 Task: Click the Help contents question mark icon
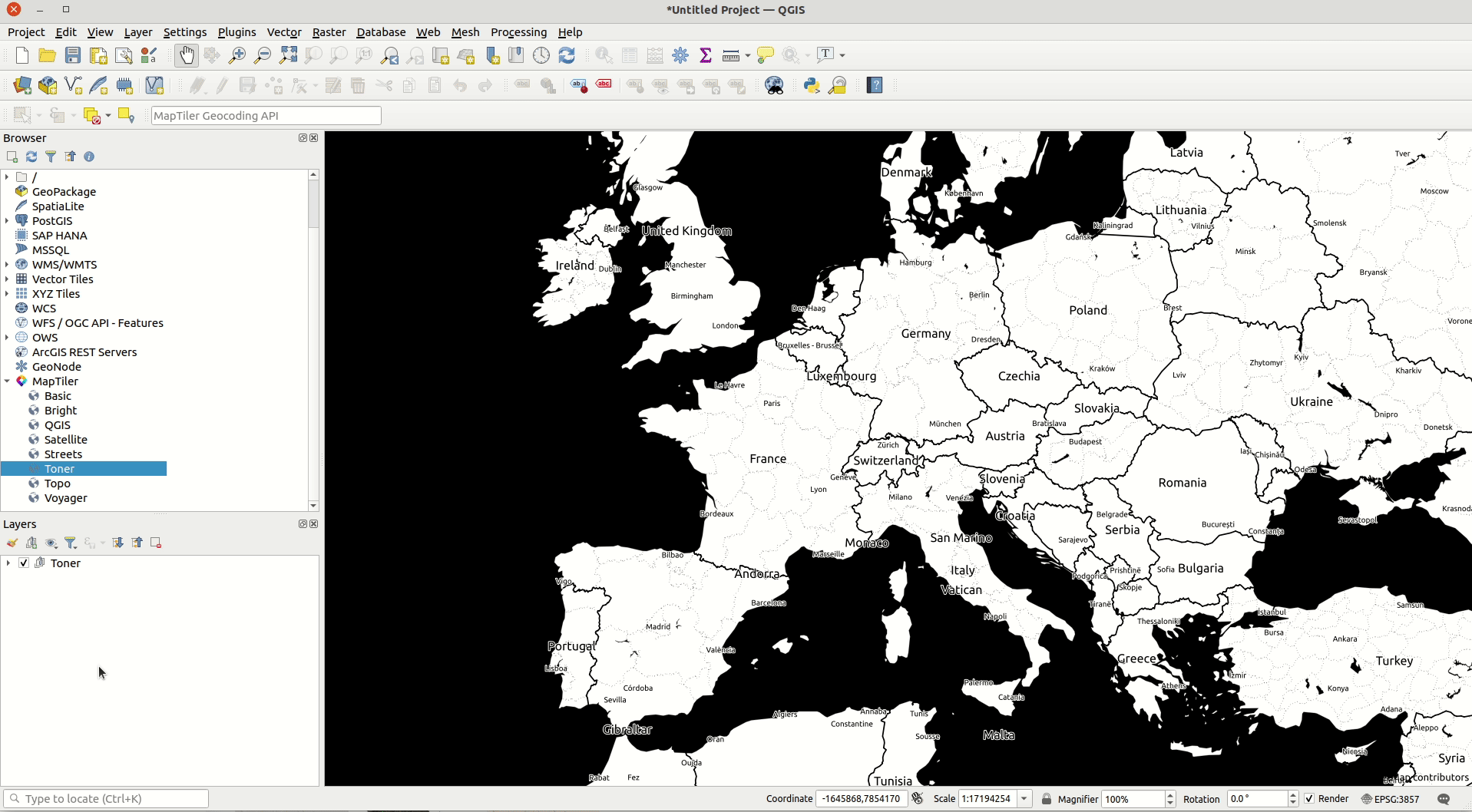(875, 85)
